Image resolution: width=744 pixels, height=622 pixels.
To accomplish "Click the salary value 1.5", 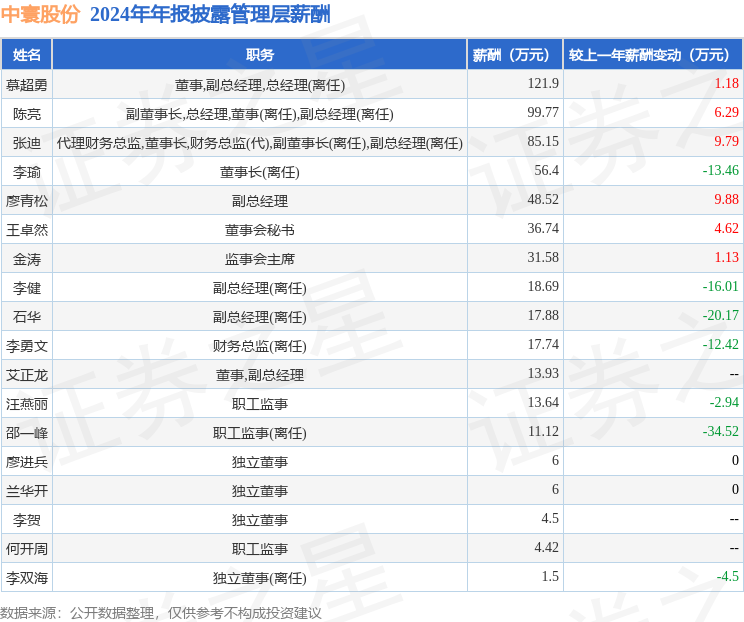I will tap(550, 576).
